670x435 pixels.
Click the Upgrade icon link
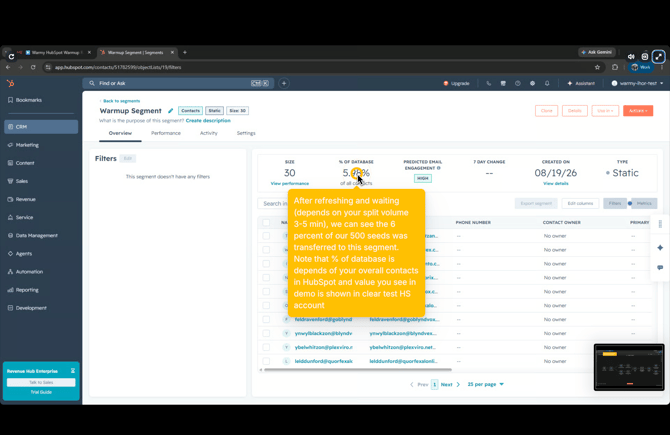click(x=456, y=83)
